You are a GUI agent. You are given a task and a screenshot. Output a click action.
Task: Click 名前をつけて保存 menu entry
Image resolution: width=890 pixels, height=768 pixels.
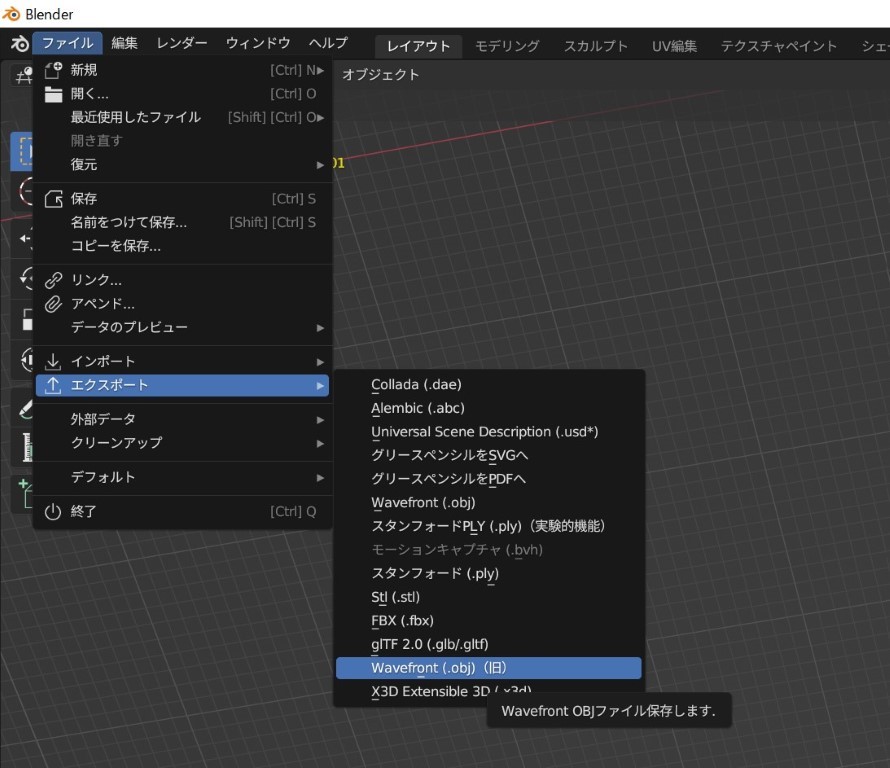129,222
